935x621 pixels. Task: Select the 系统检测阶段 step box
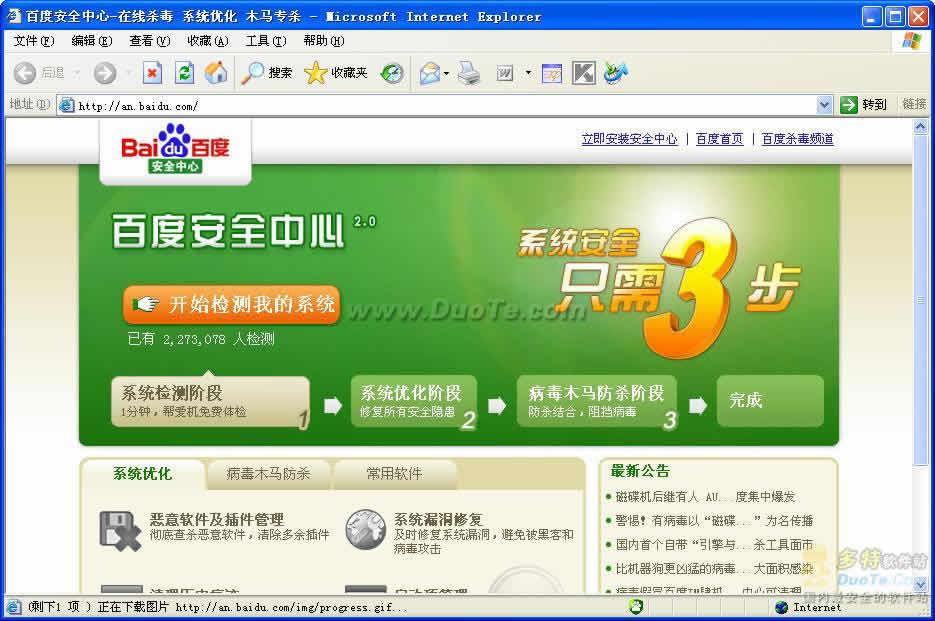[x=210, y=401]
